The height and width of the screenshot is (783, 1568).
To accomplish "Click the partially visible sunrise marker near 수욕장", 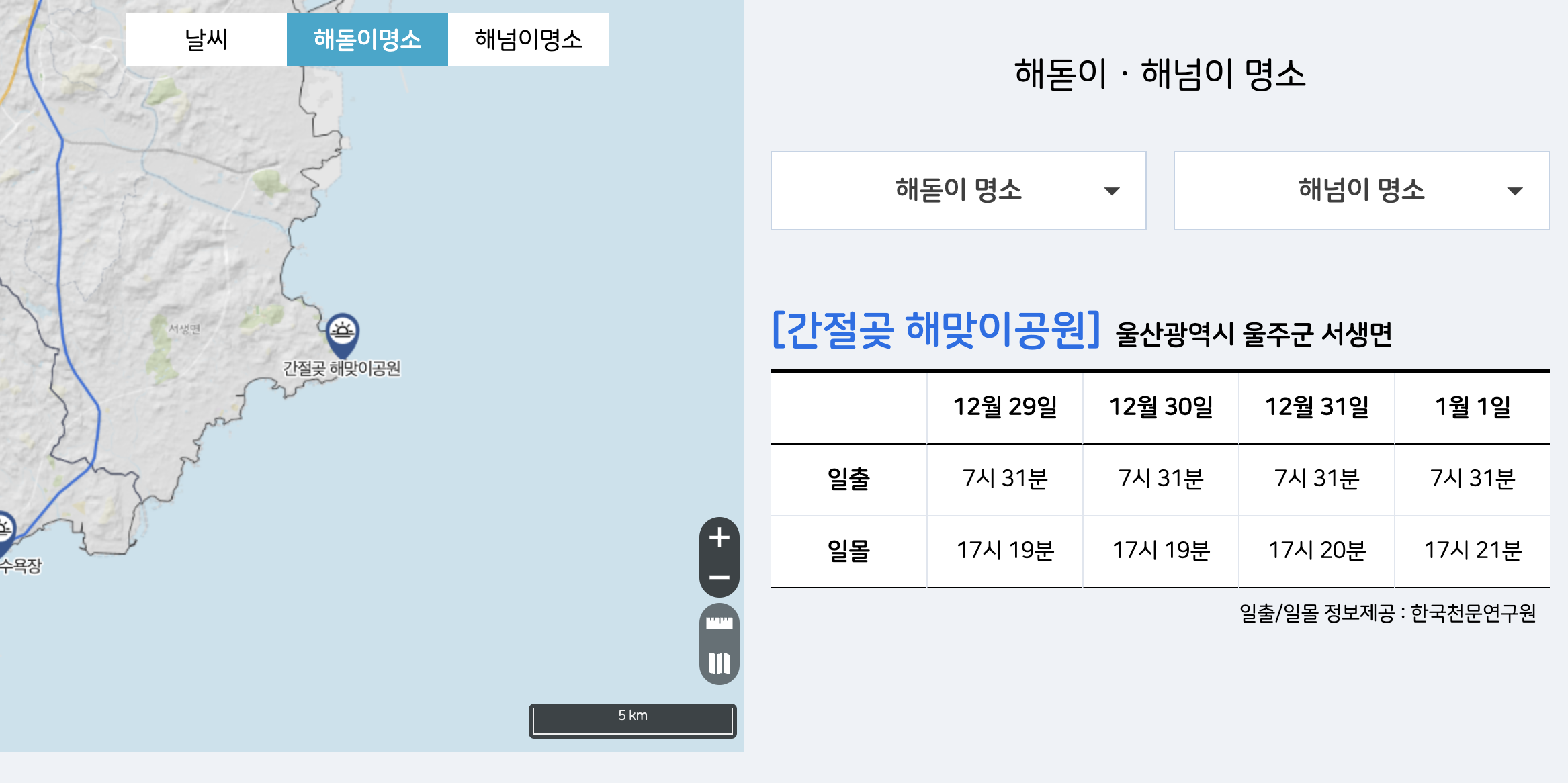I will coord(4,531).
